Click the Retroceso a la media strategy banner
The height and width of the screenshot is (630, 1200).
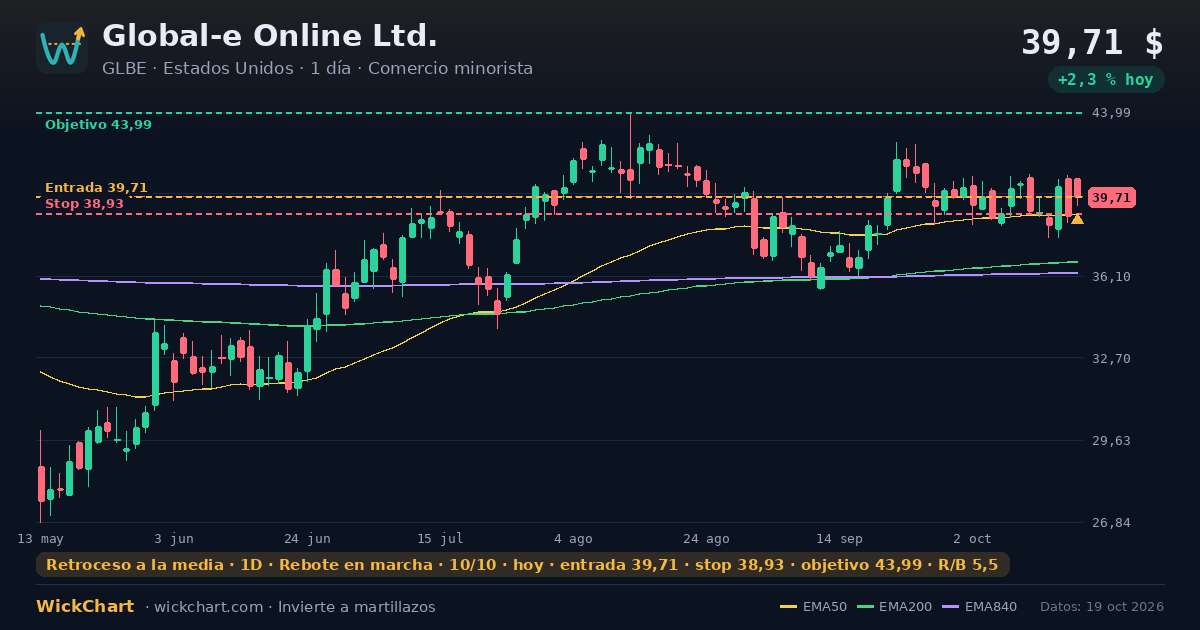point(523,565)
